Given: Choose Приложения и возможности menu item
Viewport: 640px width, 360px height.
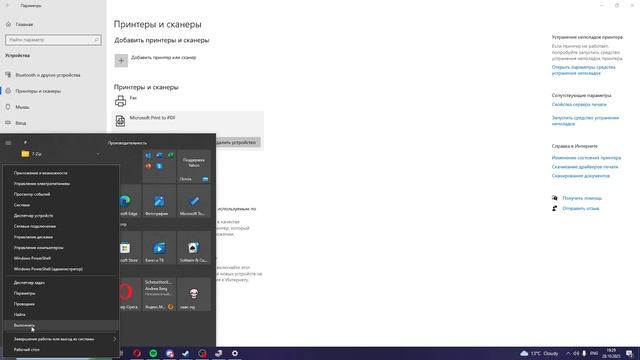Looking at the screenshot, I should coord(61,173).
